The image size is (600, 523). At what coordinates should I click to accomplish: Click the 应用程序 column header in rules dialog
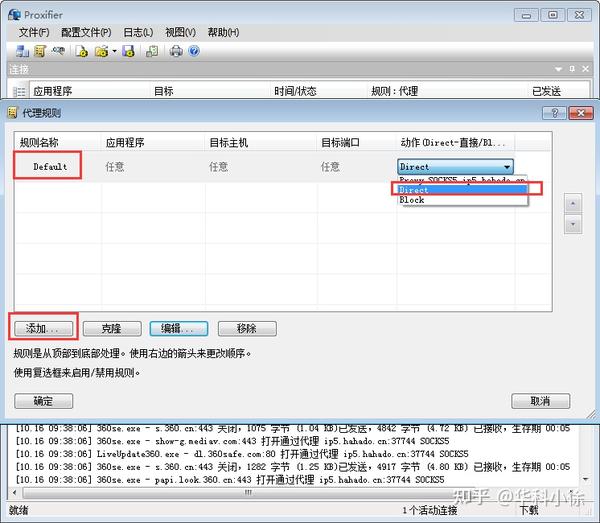coord(152,143)
